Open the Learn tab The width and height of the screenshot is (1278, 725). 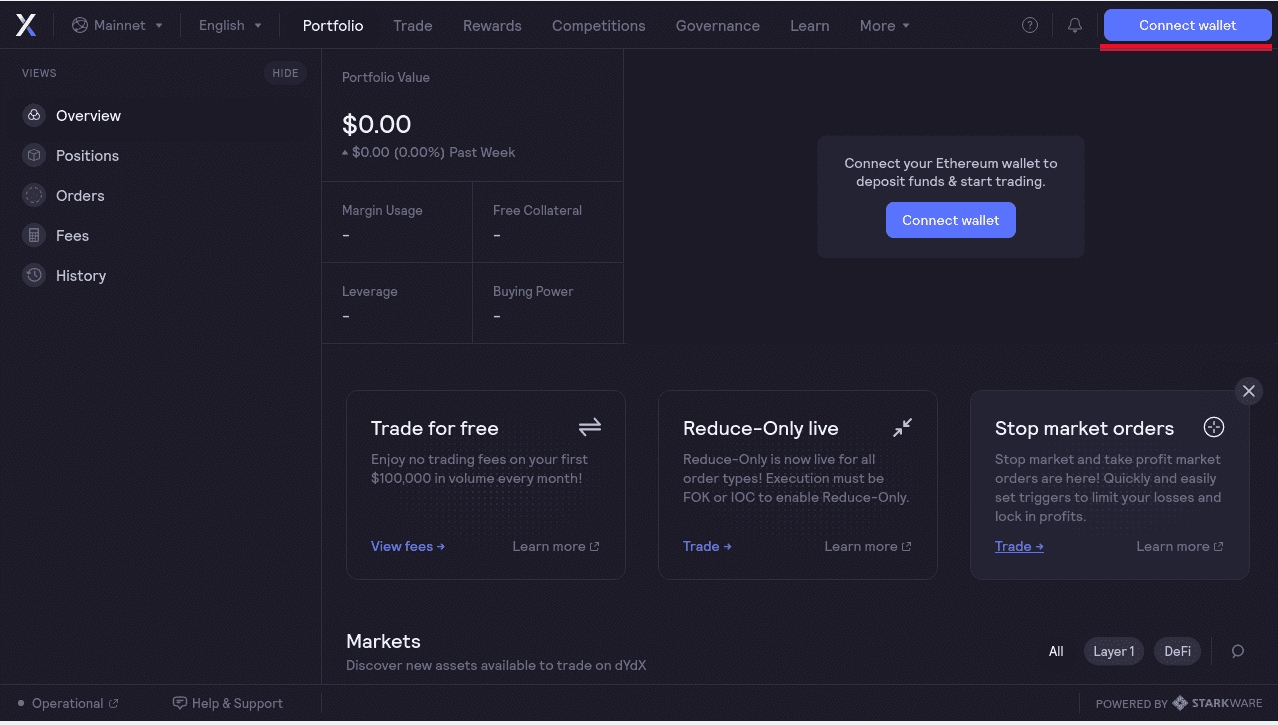[x=810, y=25]
